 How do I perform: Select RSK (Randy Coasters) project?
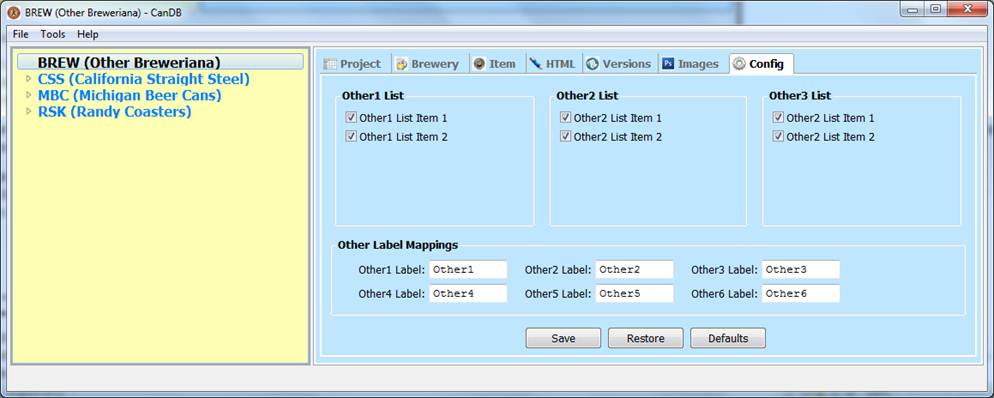114,112
